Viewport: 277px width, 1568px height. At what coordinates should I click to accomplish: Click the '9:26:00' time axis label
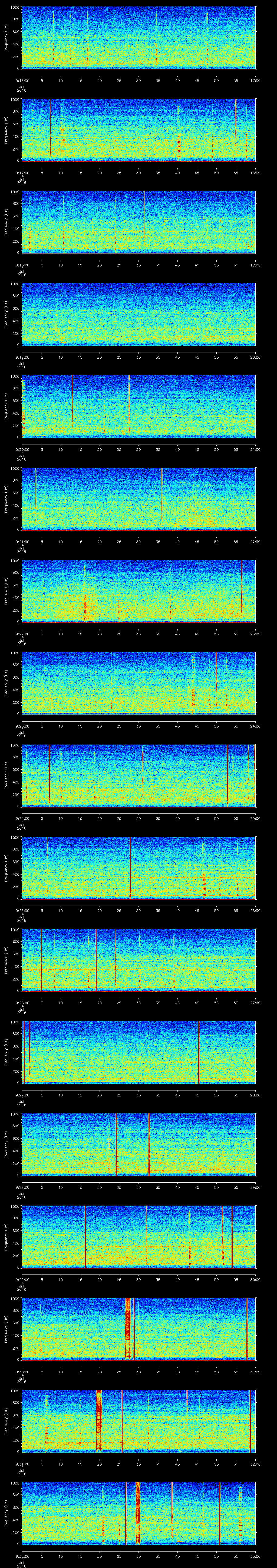22,1003
